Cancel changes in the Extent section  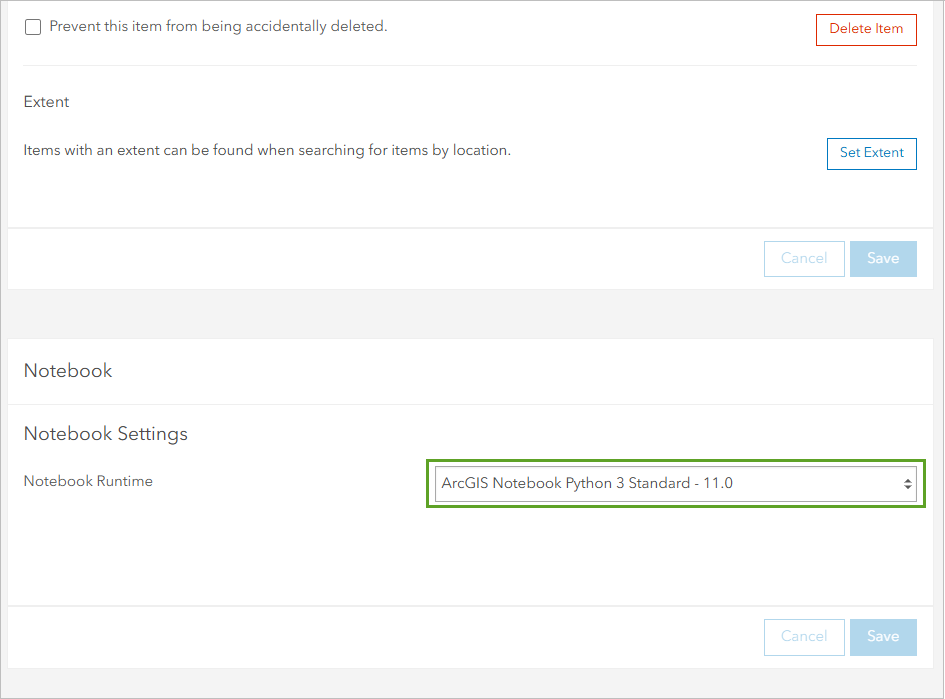(x=804, y=259)
